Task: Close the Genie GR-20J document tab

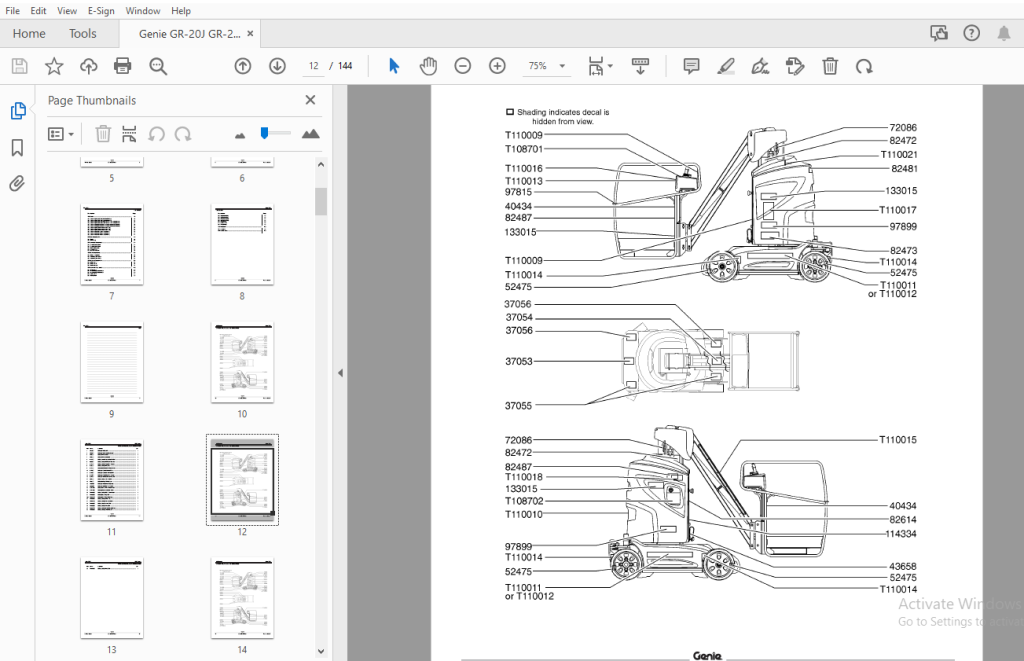Action: tap(250, 33)
